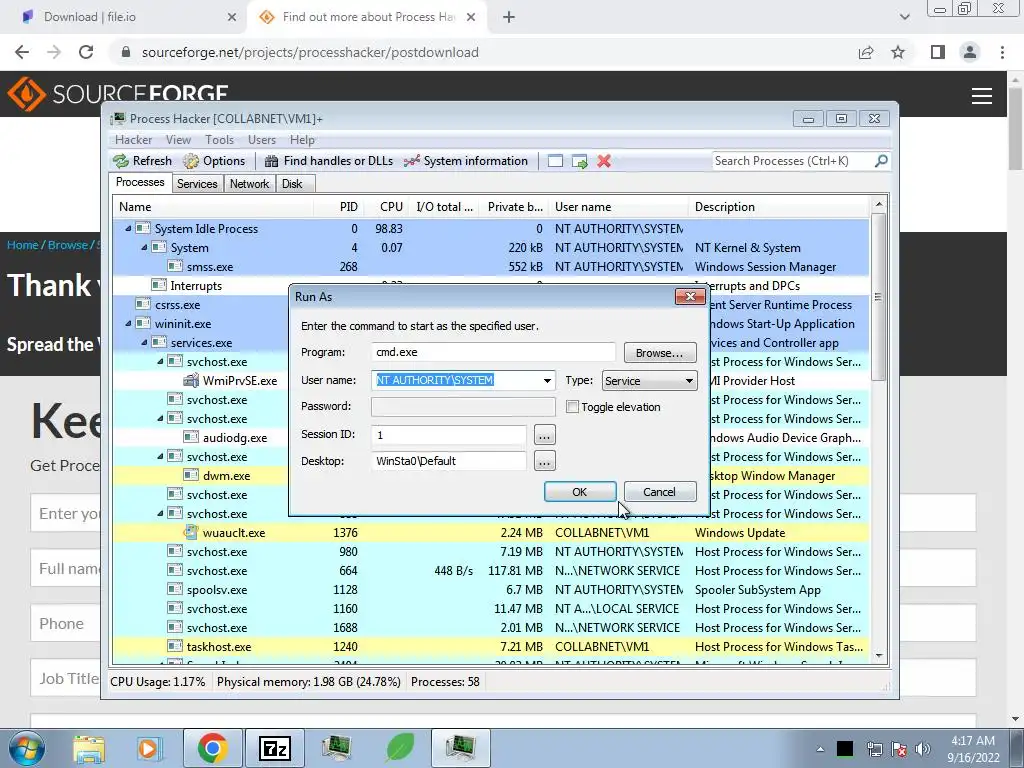Open System information graph icon
Image resolution: width=1024 pixels, height=768 pixels.
tap(411, 161)
